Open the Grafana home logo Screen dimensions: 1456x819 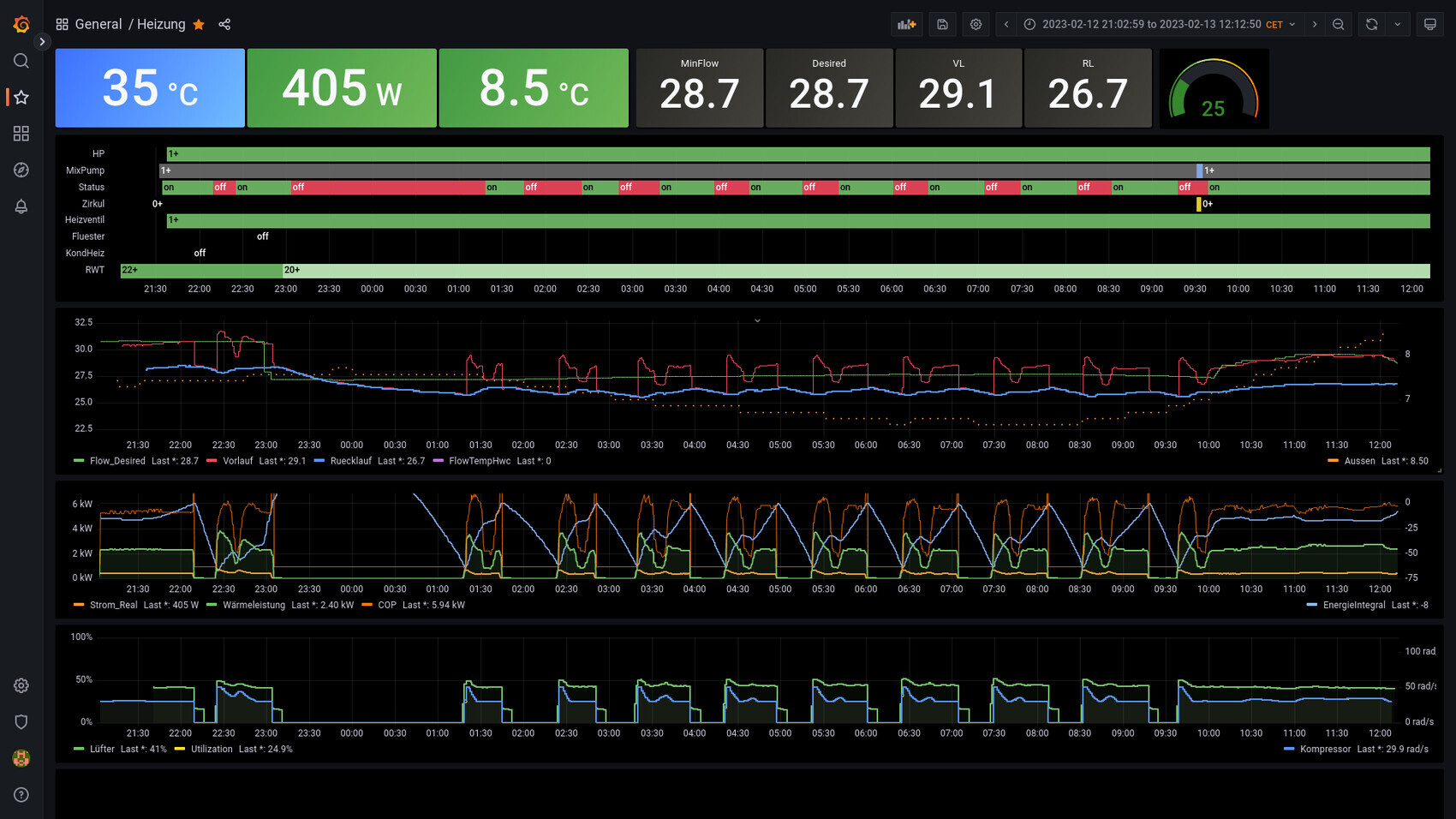click(x=21, y=25)
